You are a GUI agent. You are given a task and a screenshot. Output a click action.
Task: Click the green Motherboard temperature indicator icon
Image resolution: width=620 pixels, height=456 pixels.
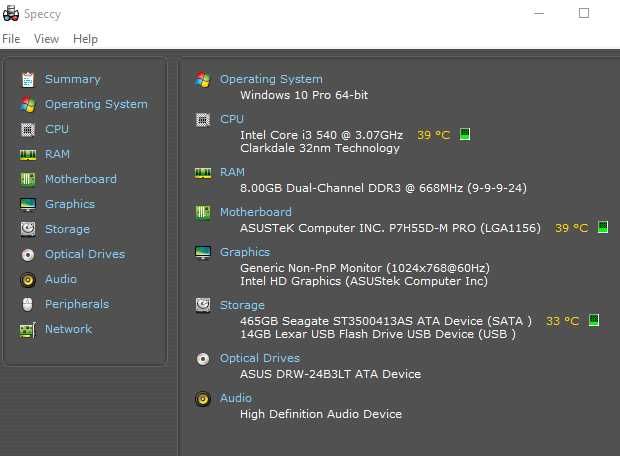603,227
